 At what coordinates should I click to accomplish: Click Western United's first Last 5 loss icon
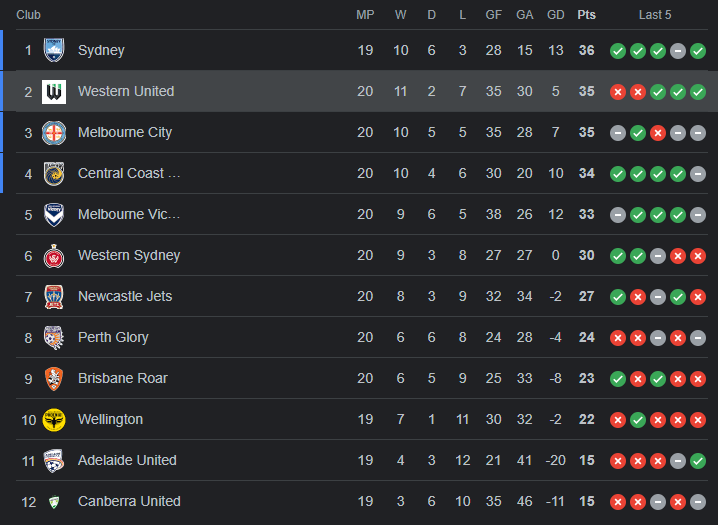click(618, 91)
